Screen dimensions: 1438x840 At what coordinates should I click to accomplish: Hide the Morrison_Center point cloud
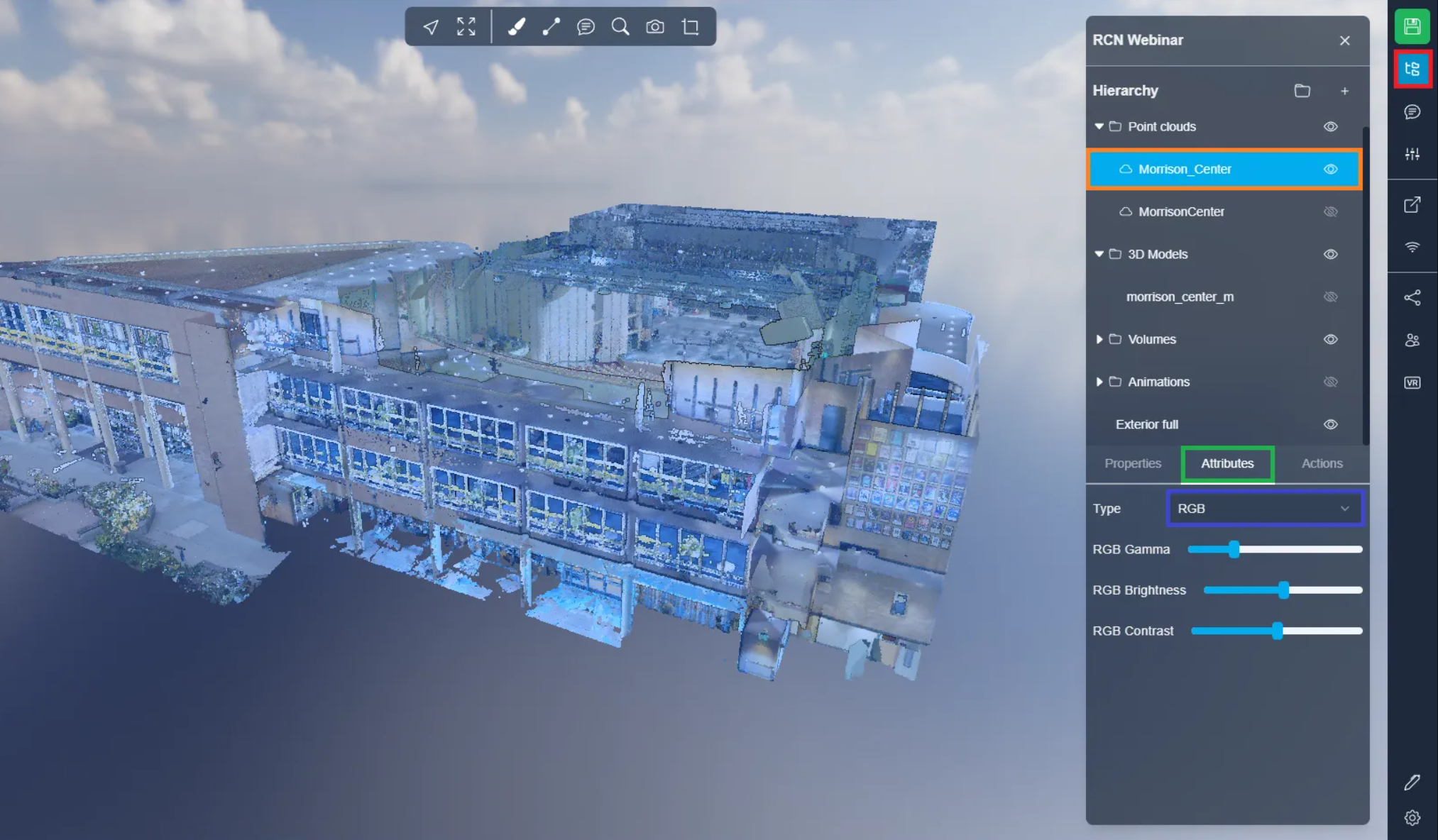tap(1330, 169)
